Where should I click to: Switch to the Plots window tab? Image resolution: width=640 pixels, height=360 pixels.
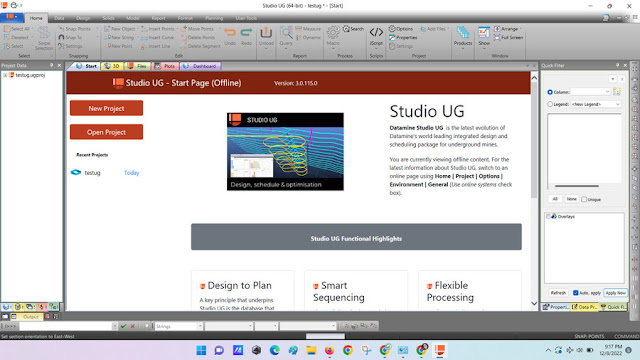pos(165,66)
